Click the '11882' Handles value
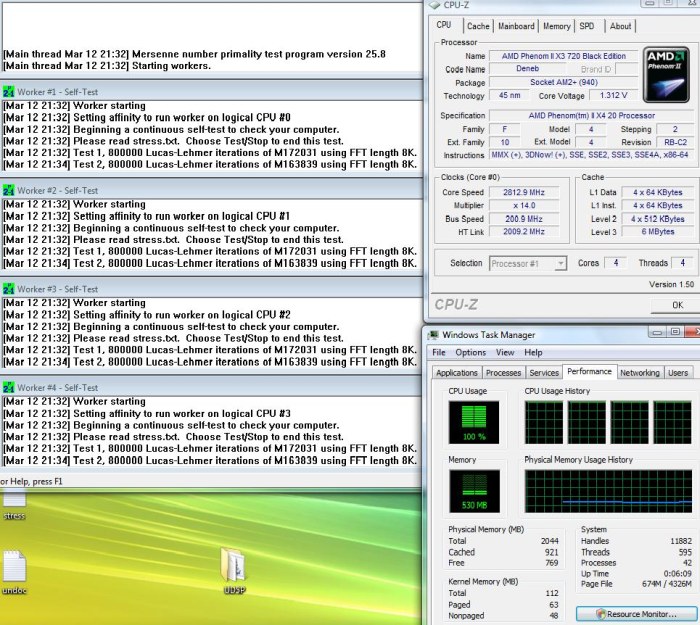Screen dimensions: 700x625 click(x=681, y=541)
